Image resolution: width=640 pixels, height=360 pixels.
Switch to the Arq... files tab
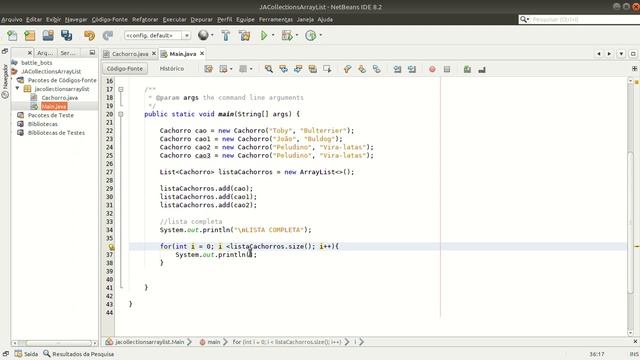44,53
